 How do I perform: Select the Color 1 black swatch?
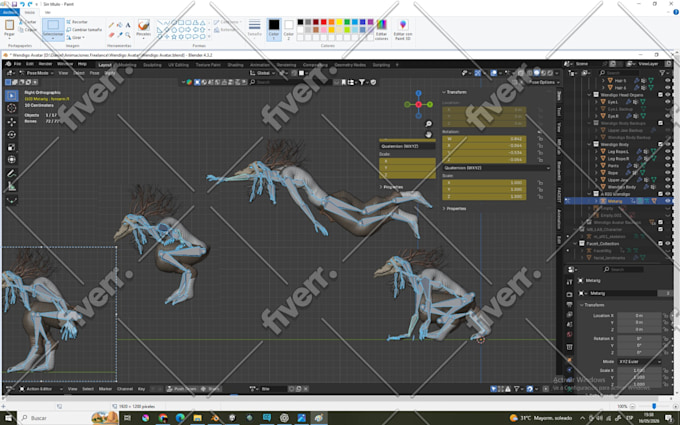click(274, 29)
